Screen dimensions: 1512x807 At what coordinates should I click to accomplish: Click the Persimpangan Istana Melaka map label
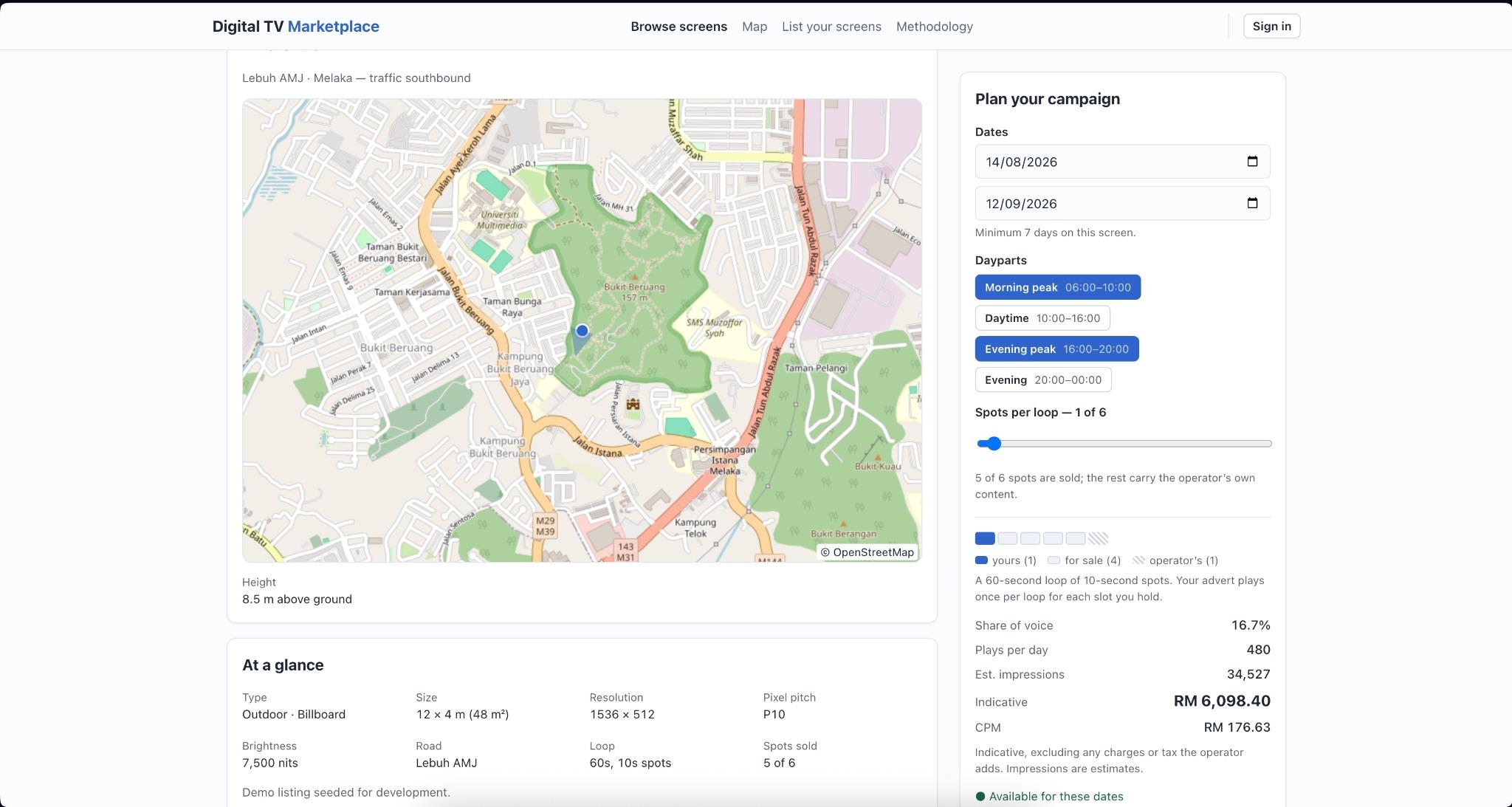[x=724, y=460]
